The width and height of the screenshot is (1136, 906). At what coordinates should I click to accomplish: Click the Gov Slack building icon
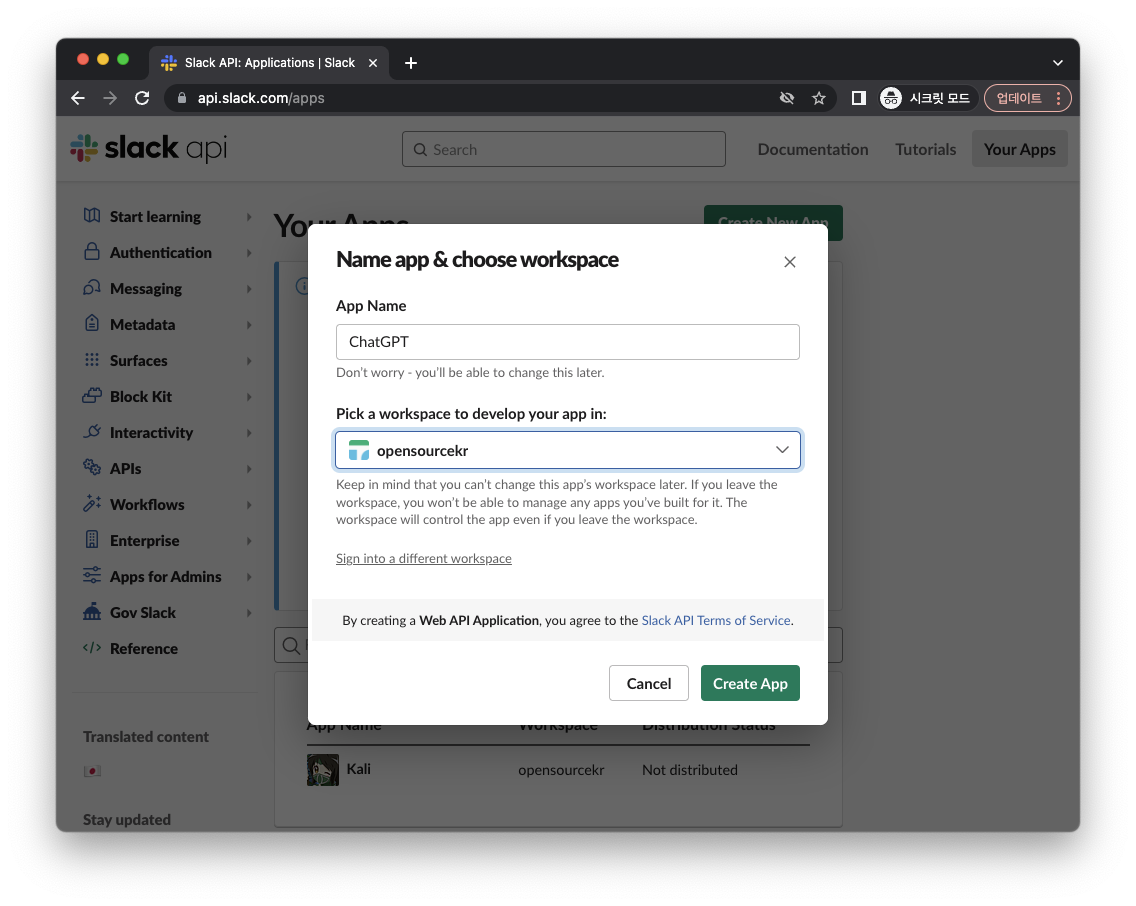point(92,611)
